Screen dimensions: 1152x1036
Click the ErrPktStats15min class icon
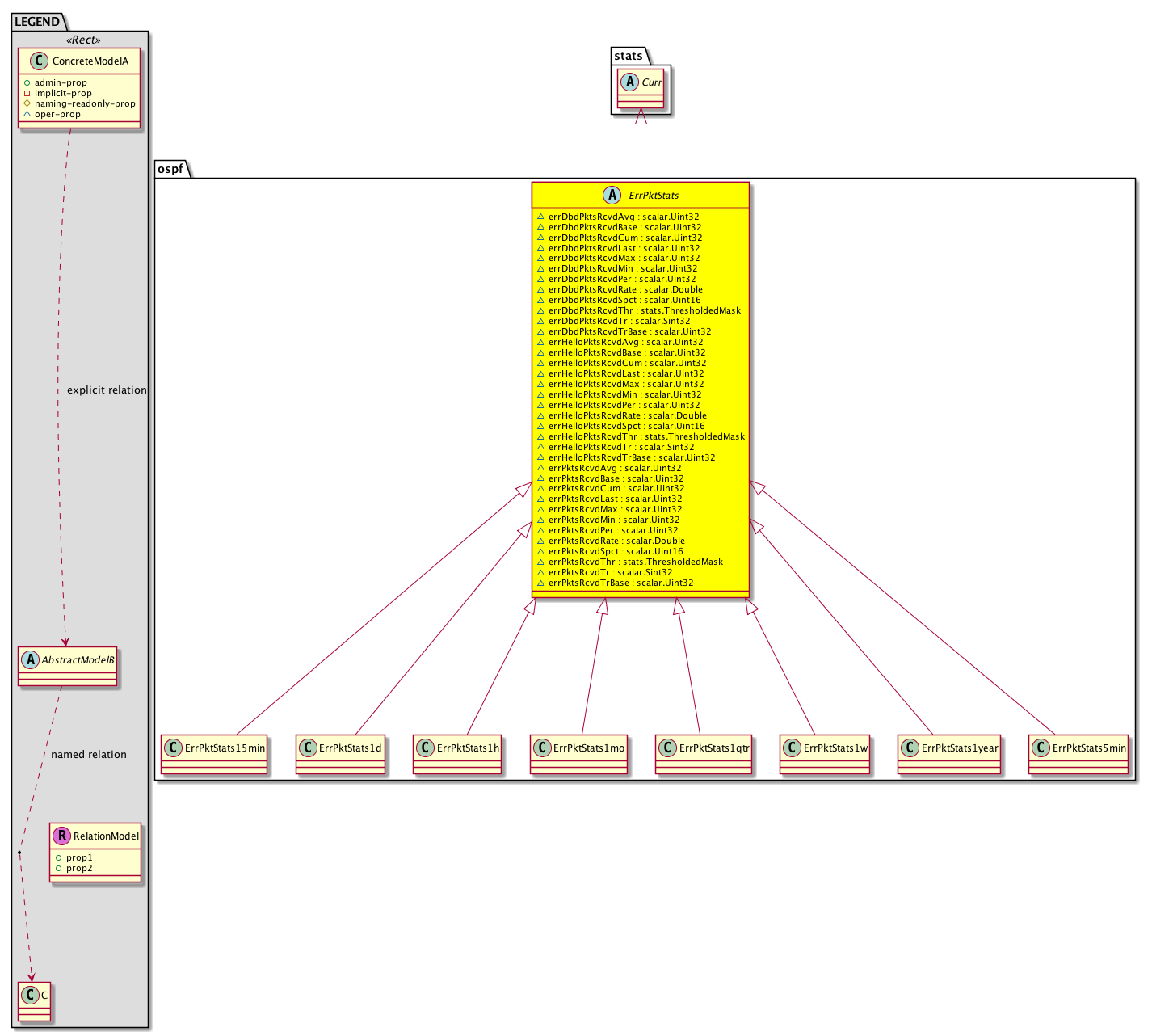(174, 748)
